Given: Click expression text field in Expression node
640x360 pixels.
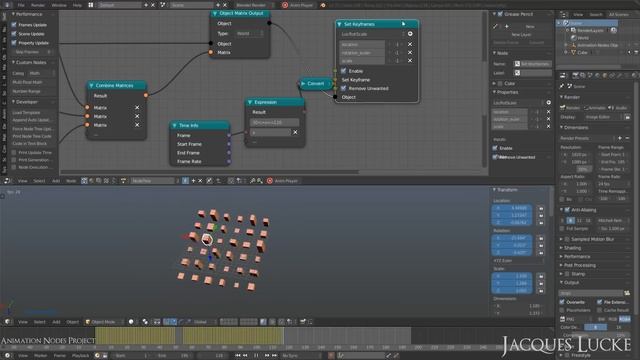Looking at the screenshot, I should tap(274, 122).
